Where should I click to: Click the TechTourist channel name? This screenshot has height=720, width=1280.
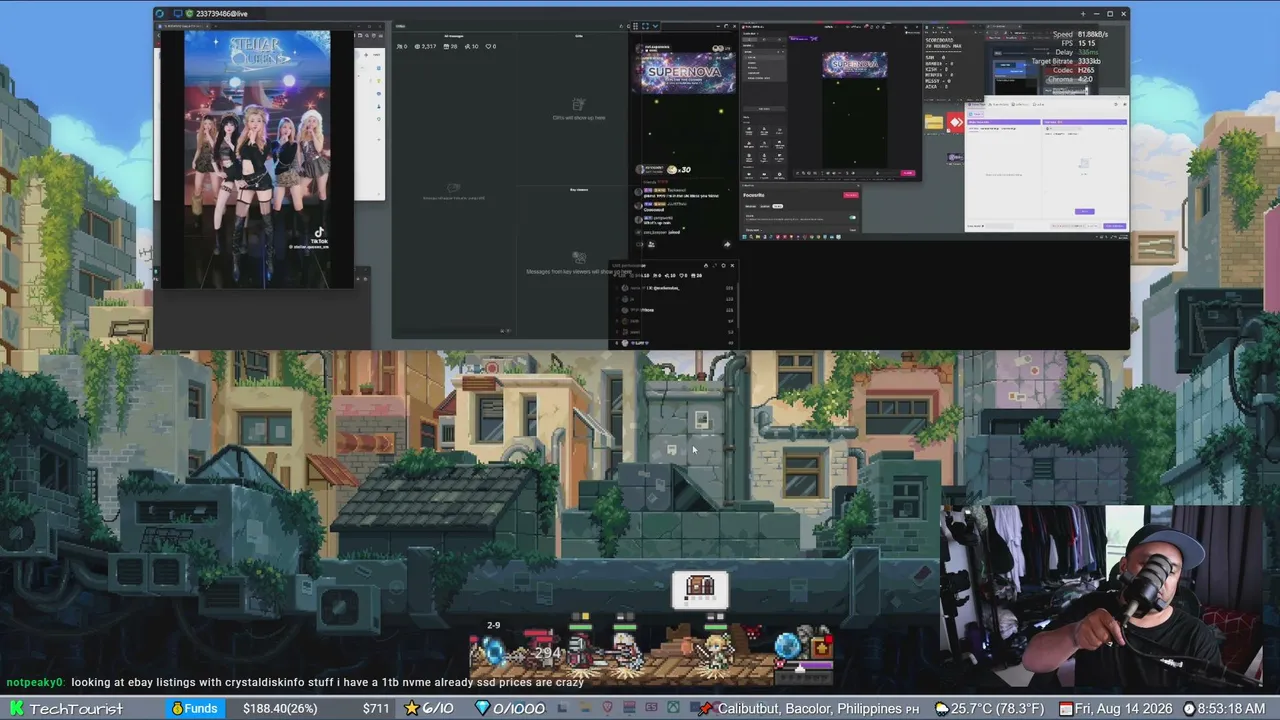(76, 708)
